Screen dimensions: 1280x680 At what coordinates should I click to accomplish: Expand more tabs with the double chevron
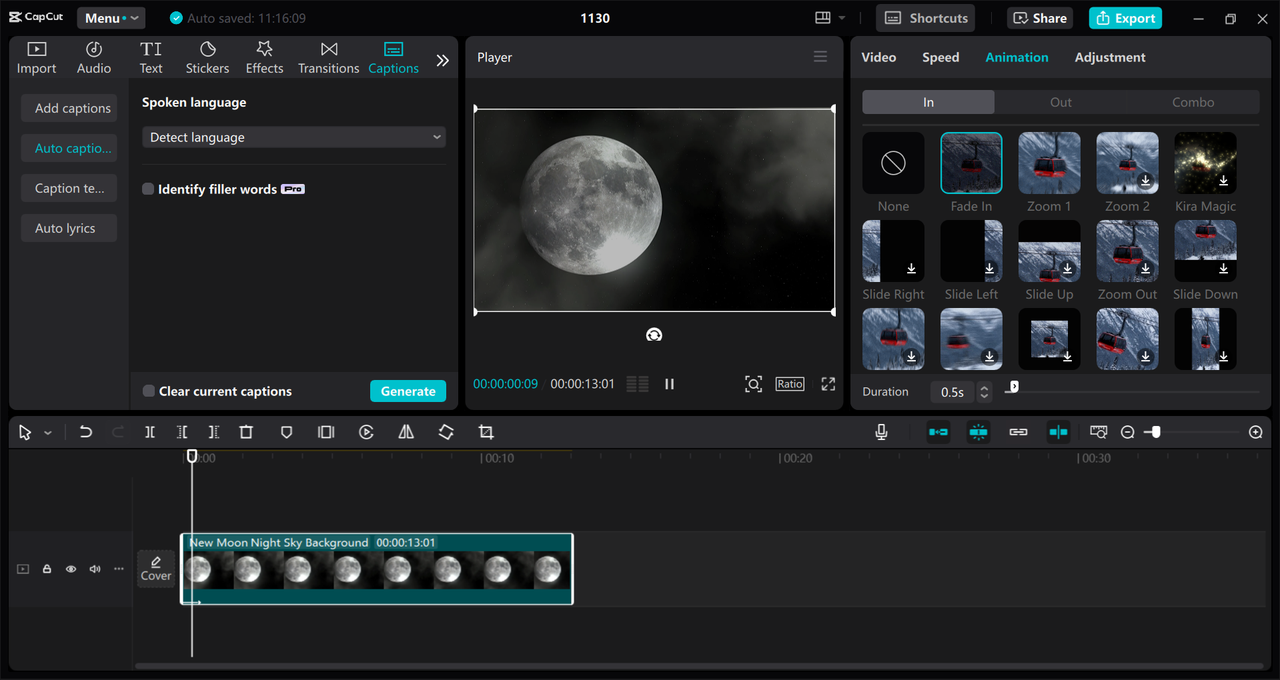tap(442, 60)
